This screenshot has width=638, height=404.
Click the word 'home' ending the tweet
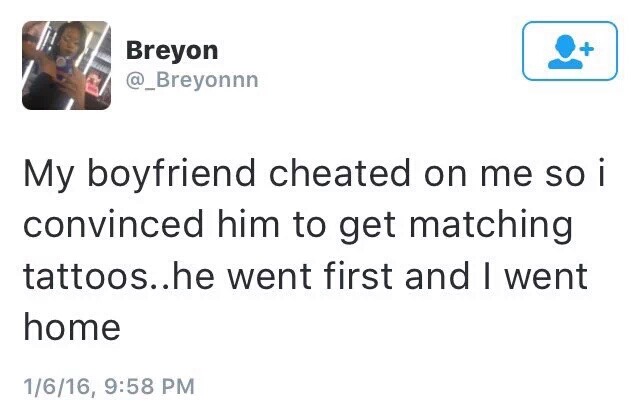point(72,327)
